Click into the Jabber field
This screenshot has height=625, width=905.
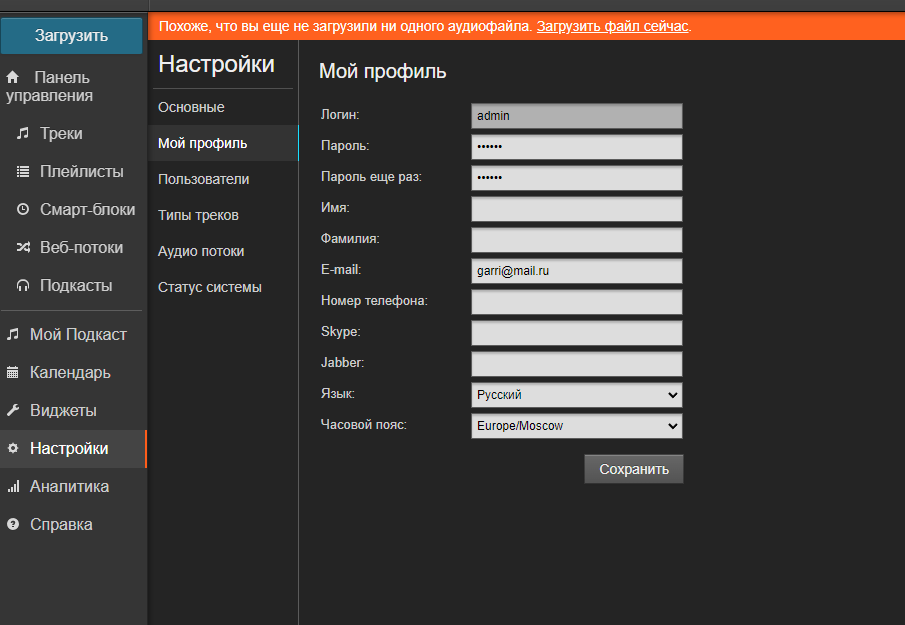pyautogui.click(x=577, y=364)
